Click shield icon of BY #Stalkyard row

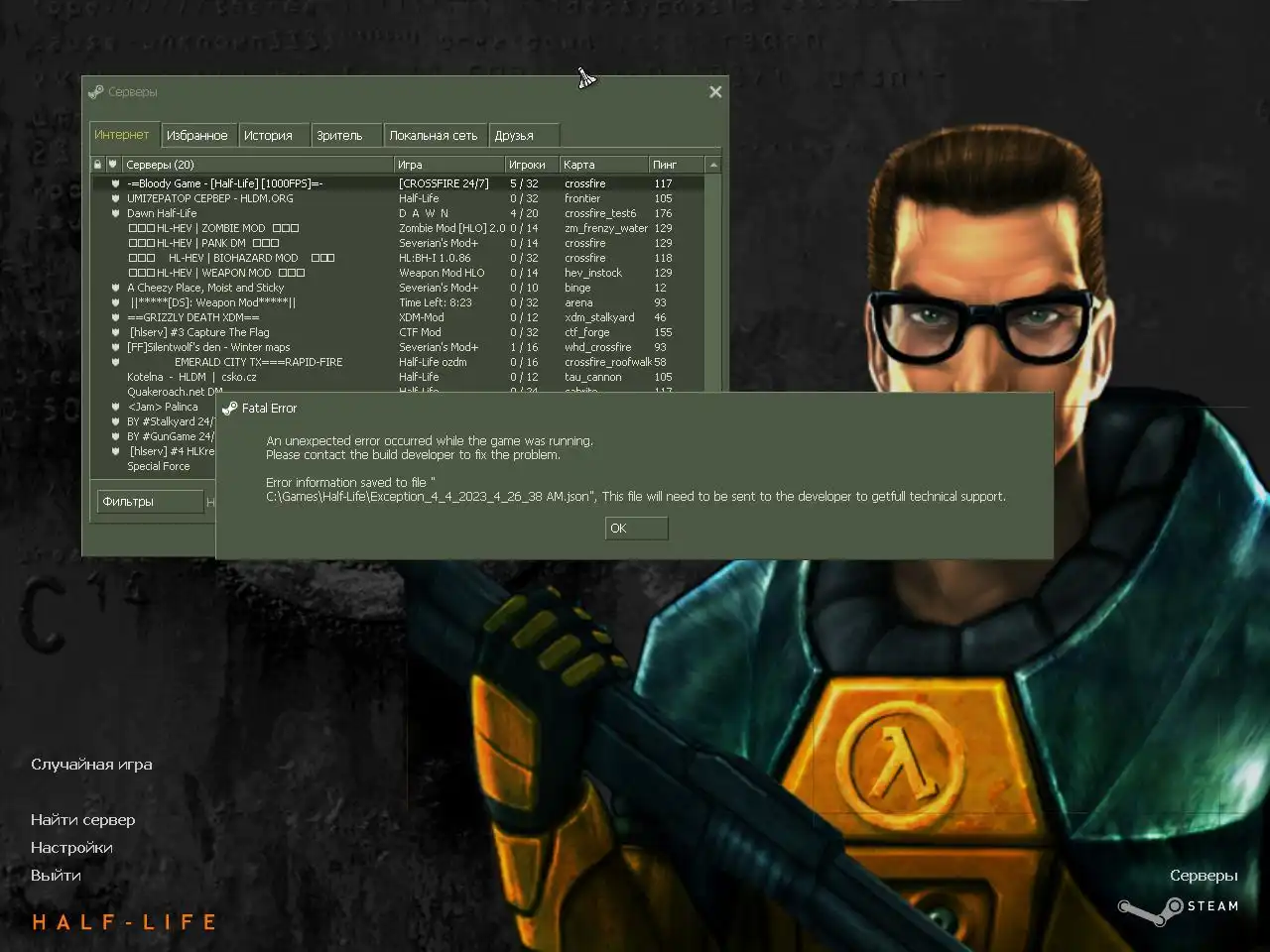point(115,421)
